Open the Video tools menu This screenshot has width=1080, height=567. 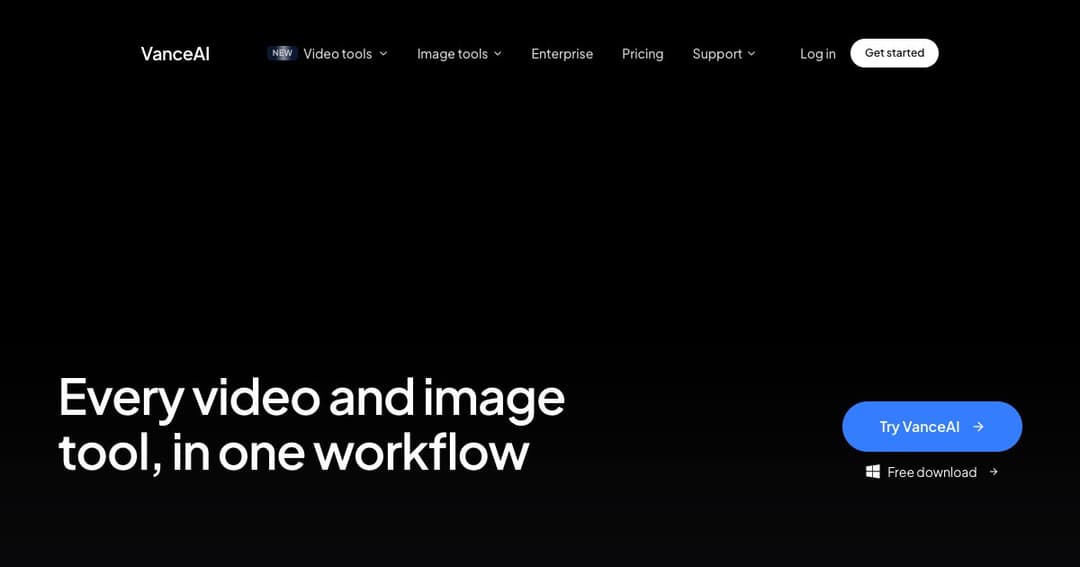338,54
